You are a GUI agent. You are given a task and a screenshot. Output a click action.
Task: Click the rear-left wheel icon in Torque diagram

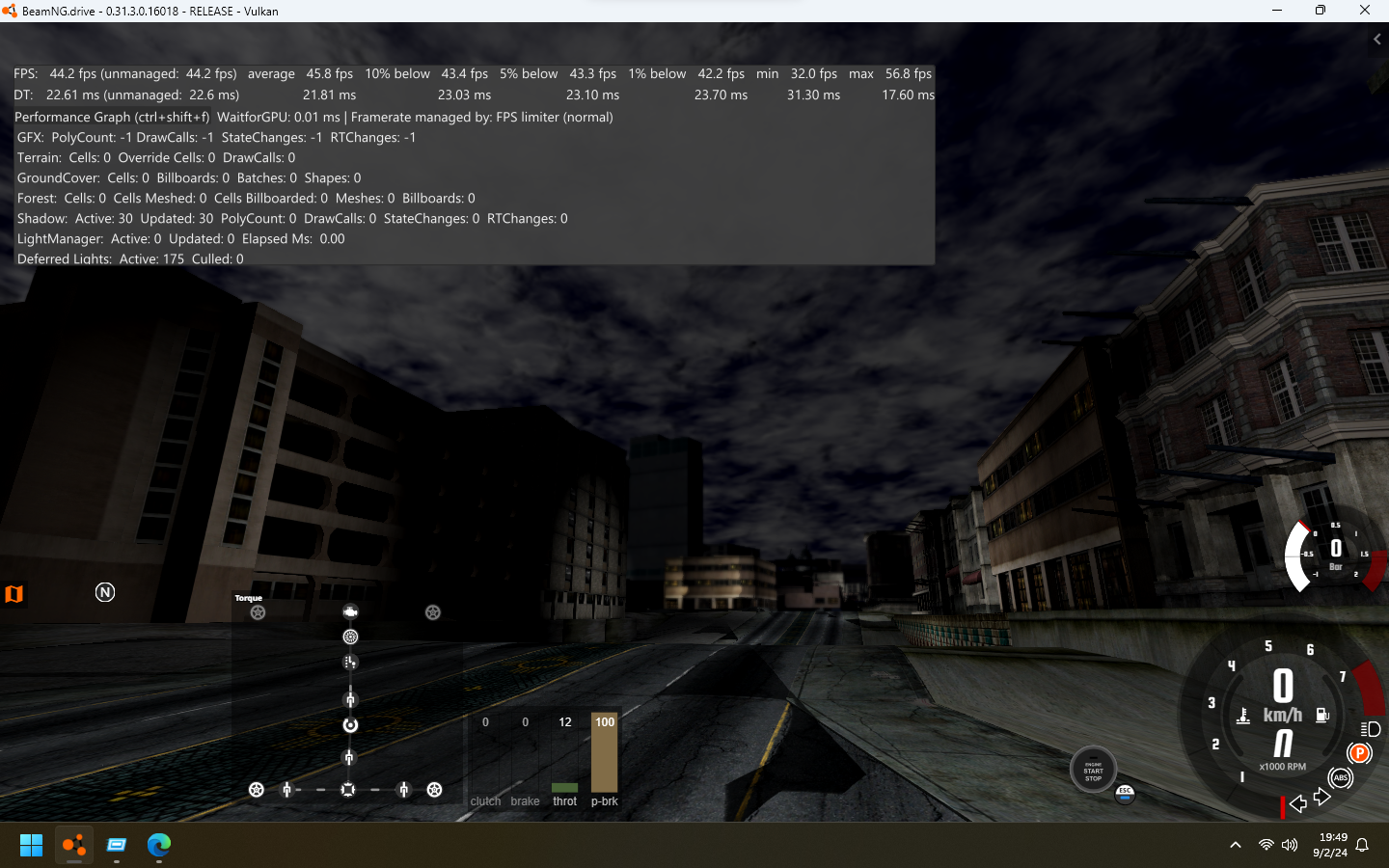pos(257,790)
